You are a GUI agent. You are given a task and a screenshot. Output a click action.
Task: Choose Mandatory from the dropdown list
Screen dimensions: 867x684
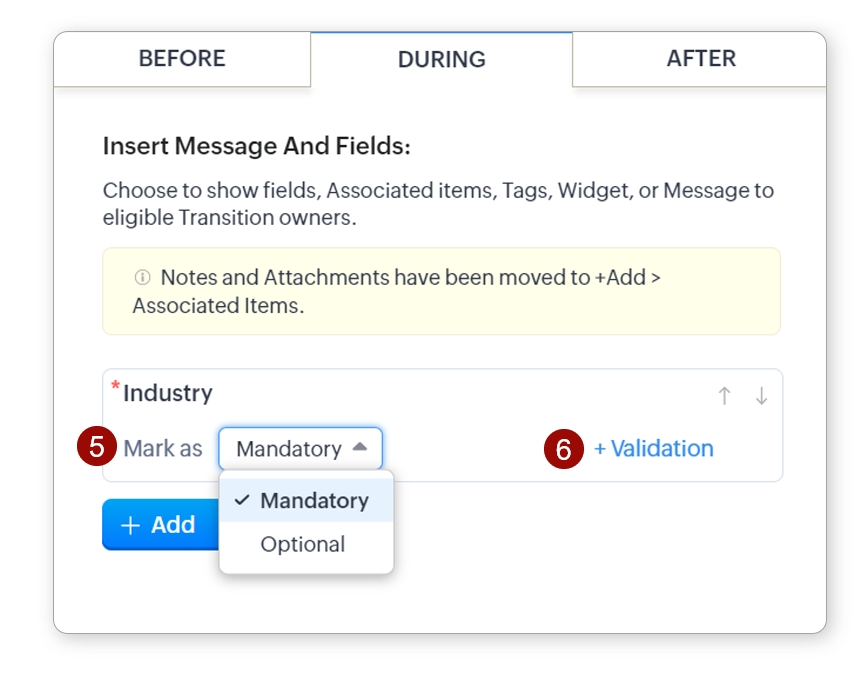[x=314, y=500]
